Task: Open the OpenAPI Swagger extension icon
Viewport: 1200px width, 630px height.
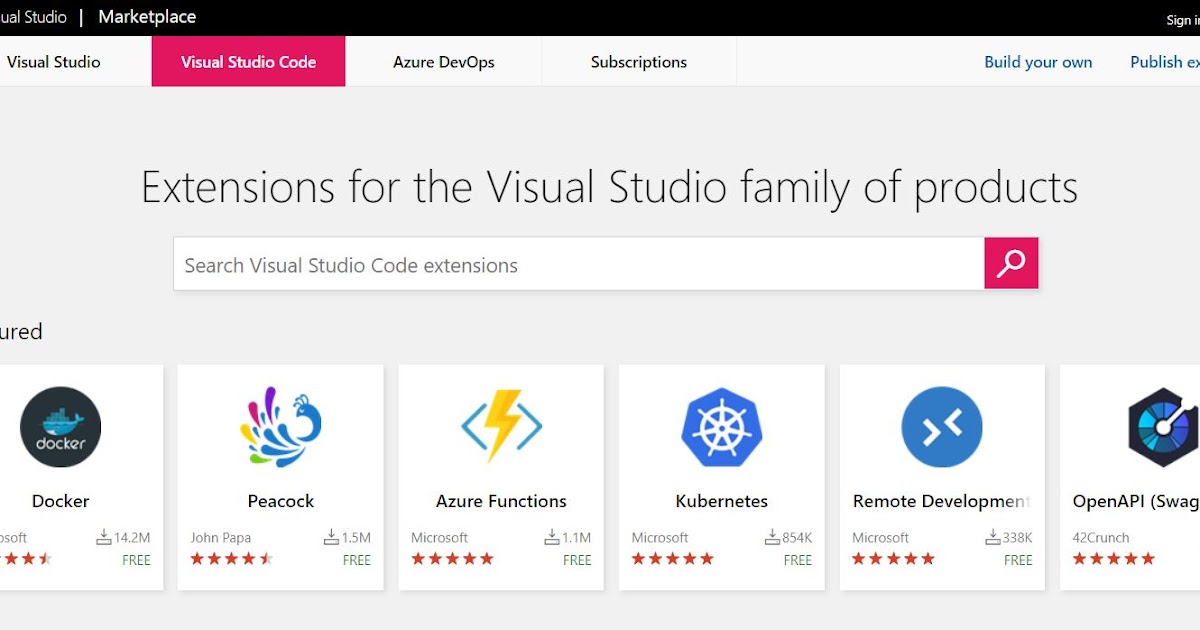Action: [x=1162, y=427]
